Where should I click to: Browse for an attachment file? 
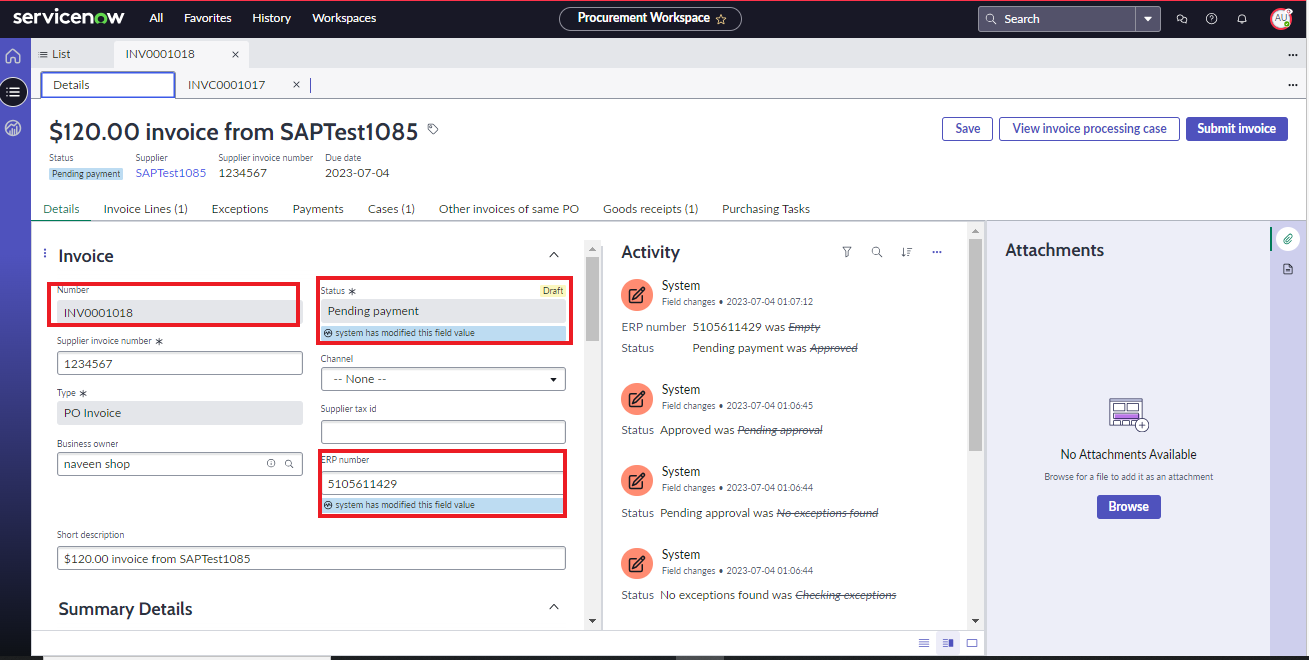click(x=1128, y=506)
